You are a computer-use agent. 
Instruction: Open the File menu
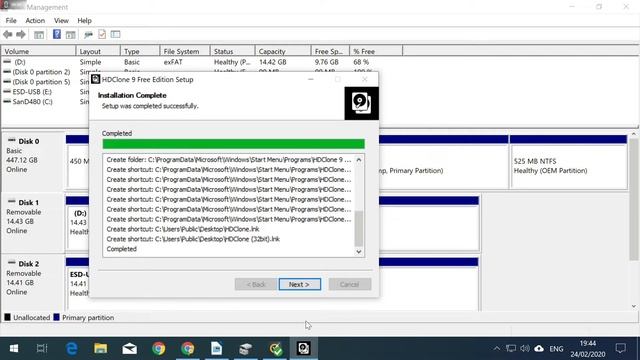[11, 20]
